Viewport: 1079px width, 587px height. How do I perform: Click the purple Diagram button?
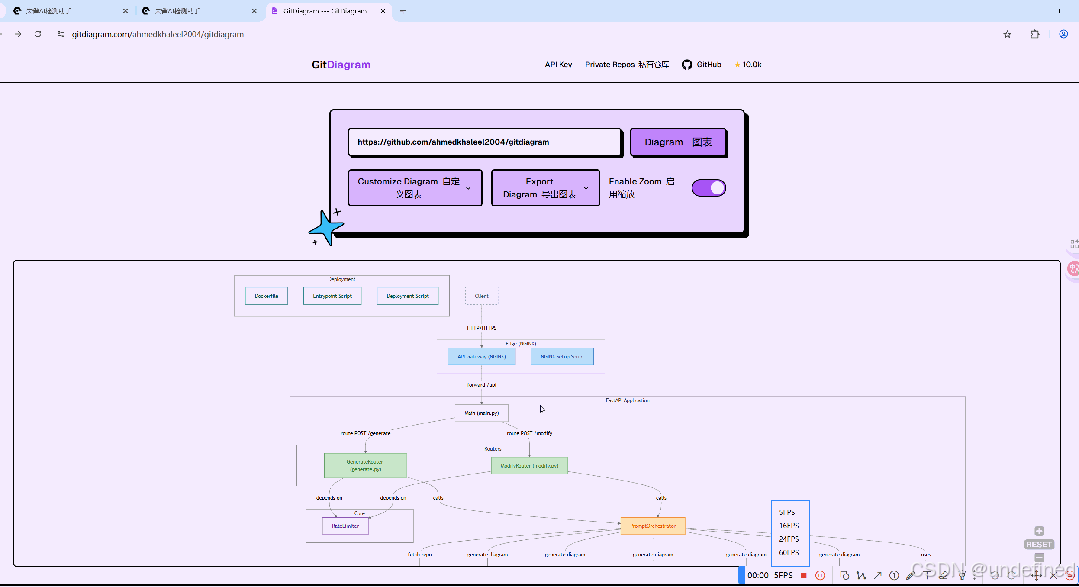(x=678, y=142)
